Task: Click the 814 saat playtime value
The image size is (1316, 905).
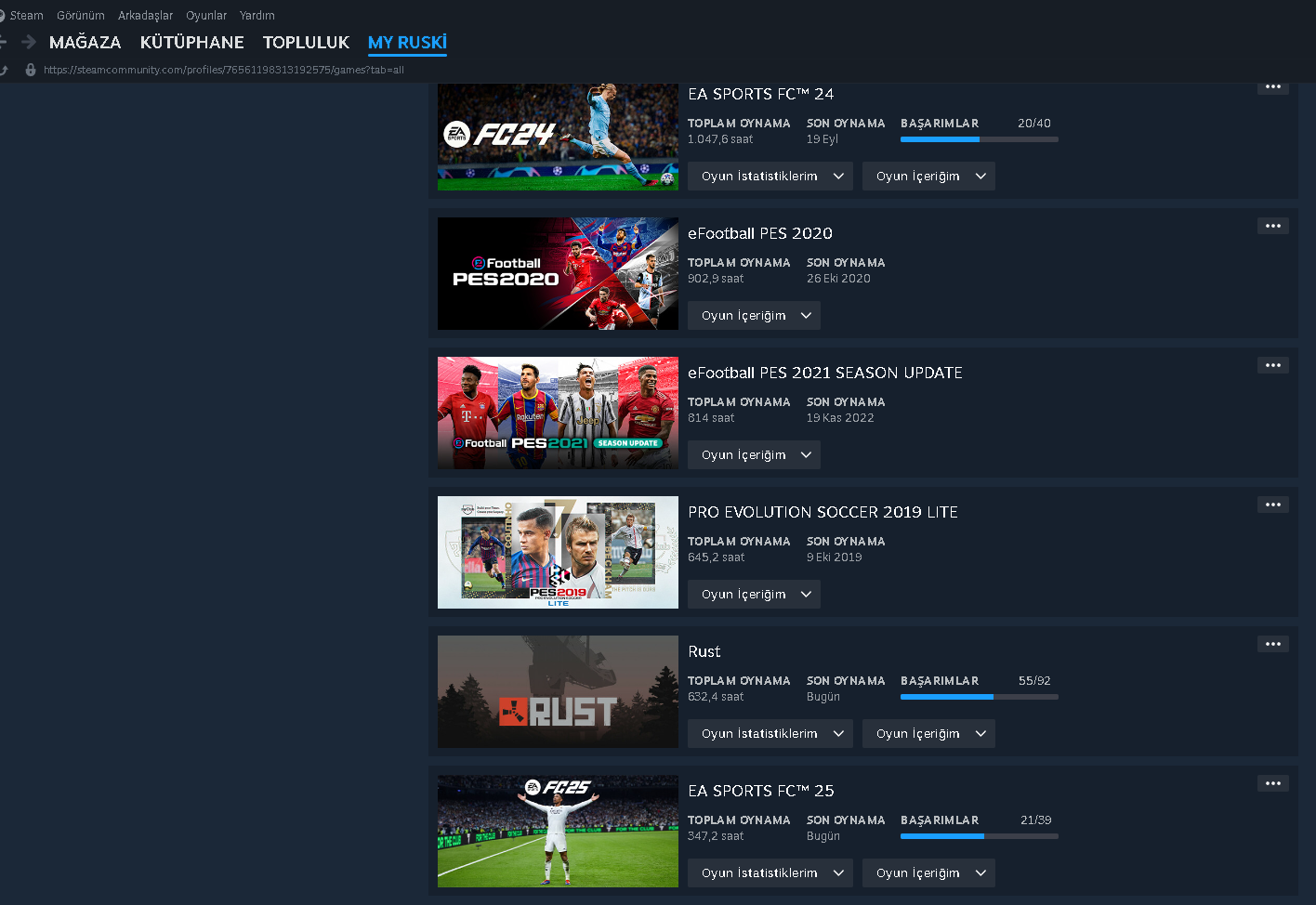Action: [x=711, y=418]
